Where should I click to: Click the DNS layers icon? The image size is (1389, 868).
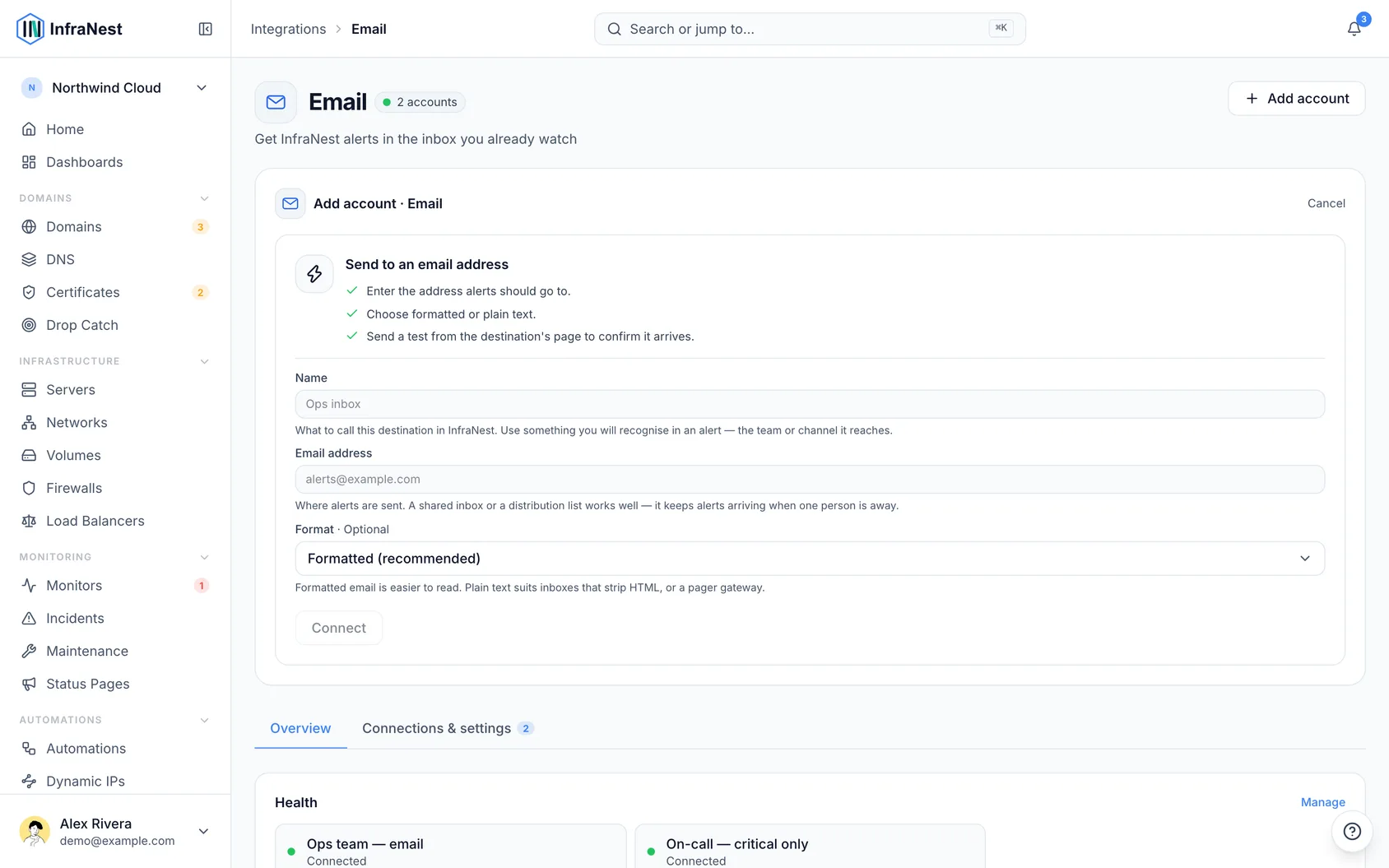point(29,259)
